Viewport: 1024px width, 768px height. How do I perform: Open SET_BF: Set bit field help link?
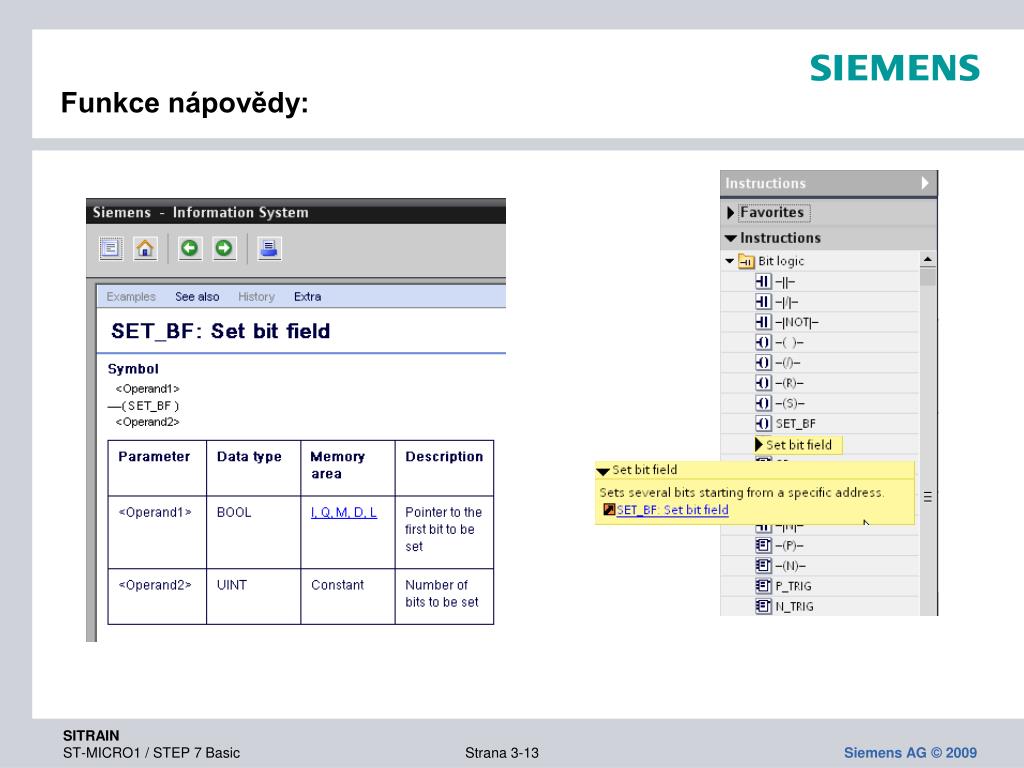(x=672, y=509)
